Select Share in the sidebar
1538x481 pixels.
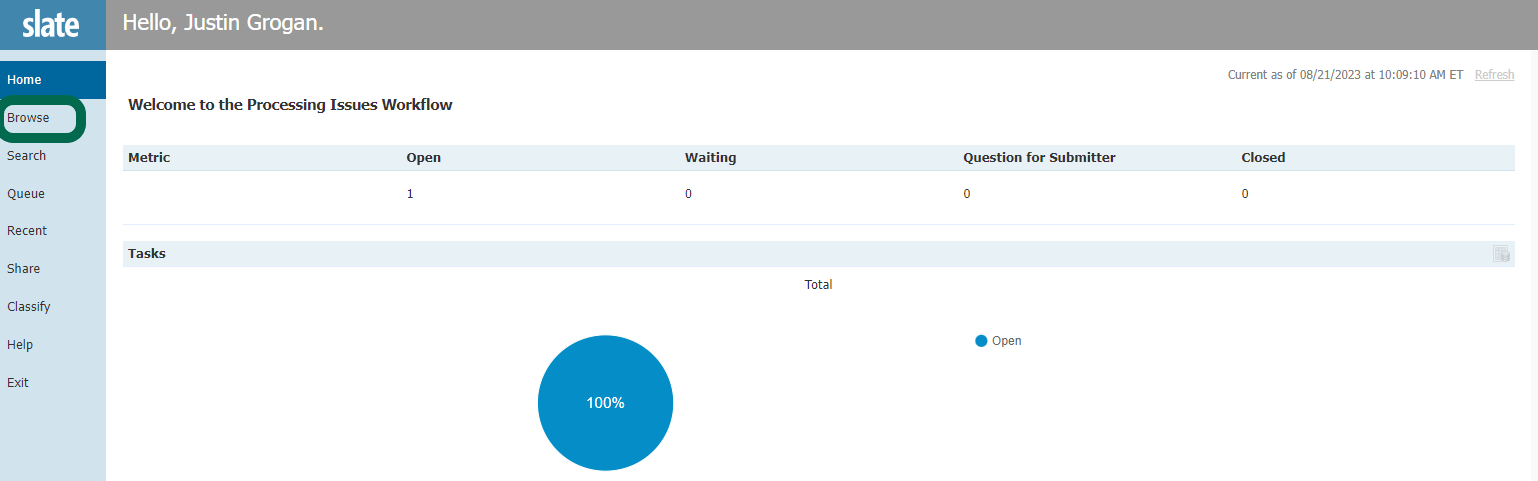[x=24, y=269]
